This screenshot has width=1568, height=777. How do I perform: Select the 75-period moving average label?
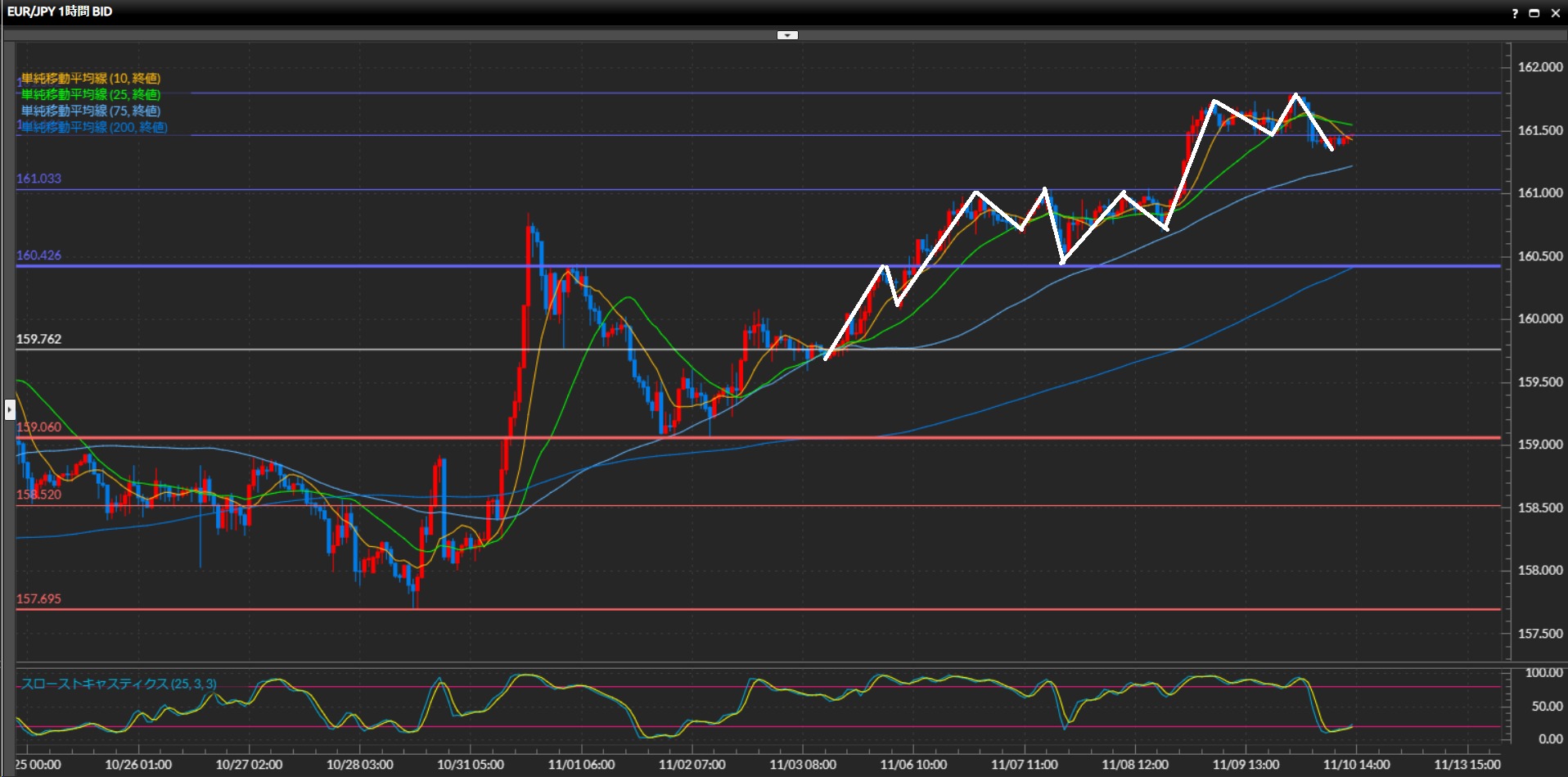(90, 111)
